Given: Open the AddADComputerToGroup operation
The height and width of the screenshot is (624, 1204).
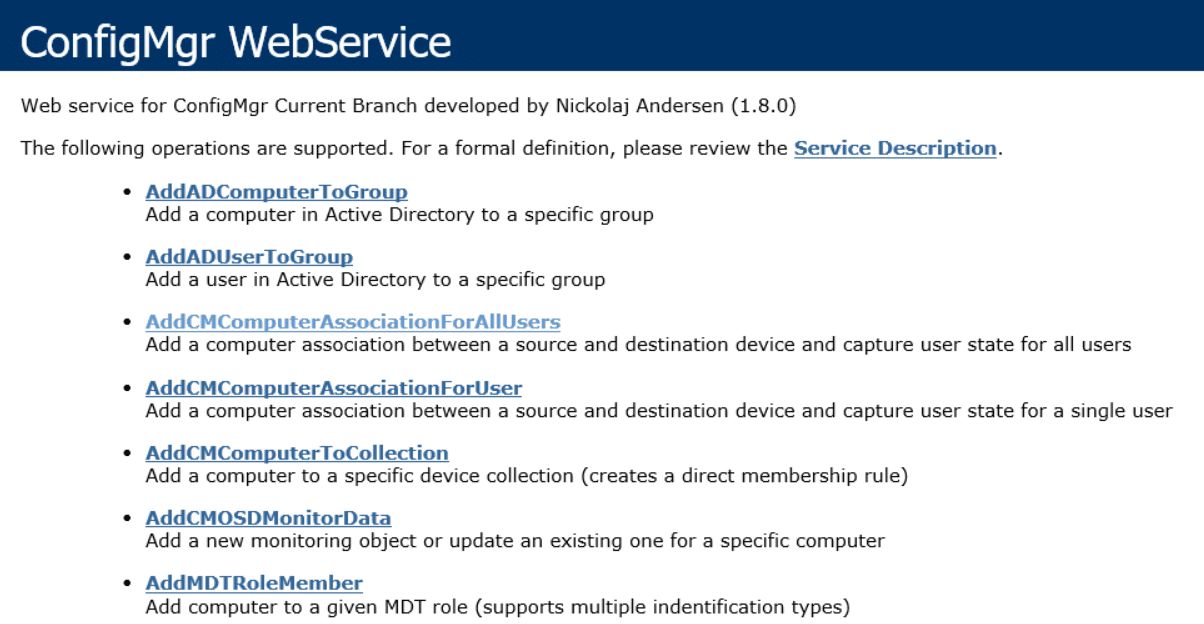Looking at the screenshot, I should click(276, 192).
